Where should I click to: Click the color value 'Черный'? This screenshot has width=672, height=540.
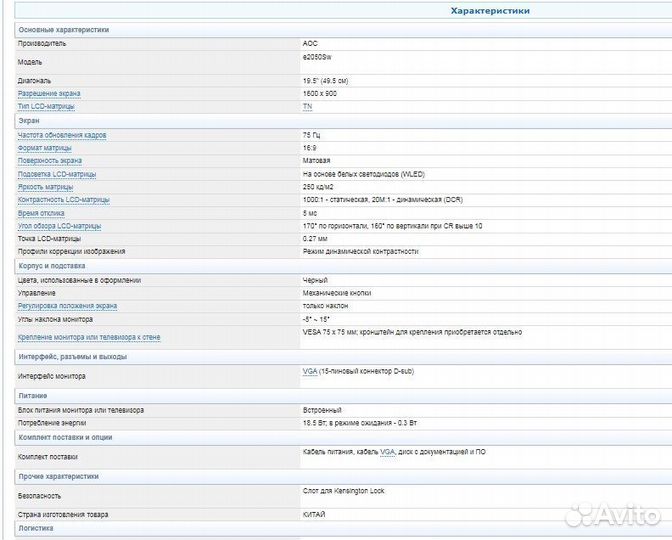coord(315,280)
